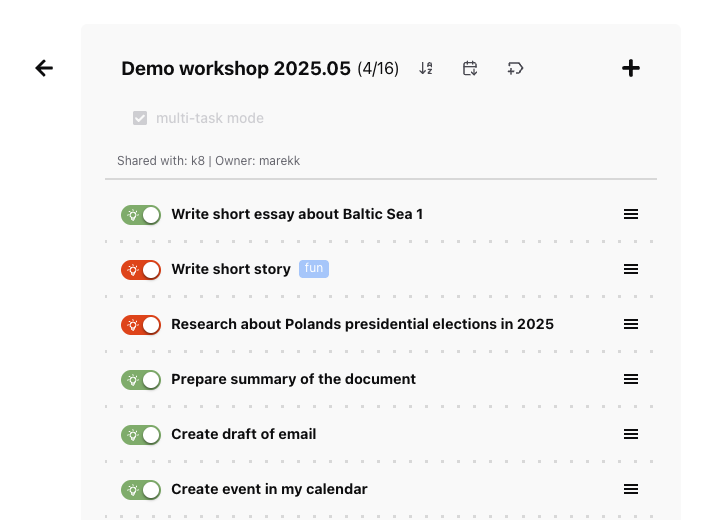
Task: Click the sort order icon
Action: coord(426,68)
